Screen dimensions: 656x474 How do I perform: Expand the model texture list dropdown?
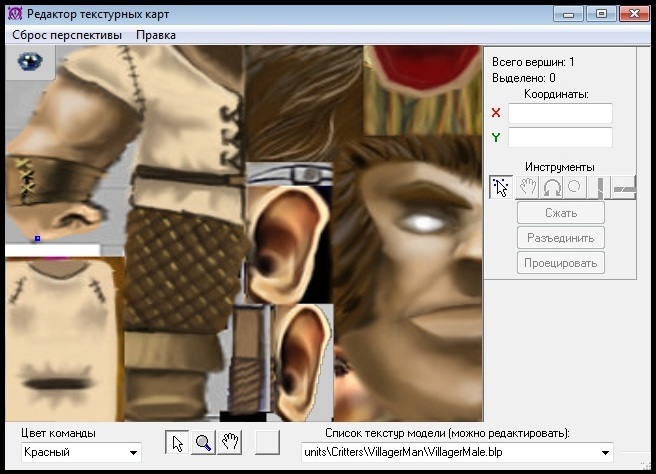[x=605, y=454]
